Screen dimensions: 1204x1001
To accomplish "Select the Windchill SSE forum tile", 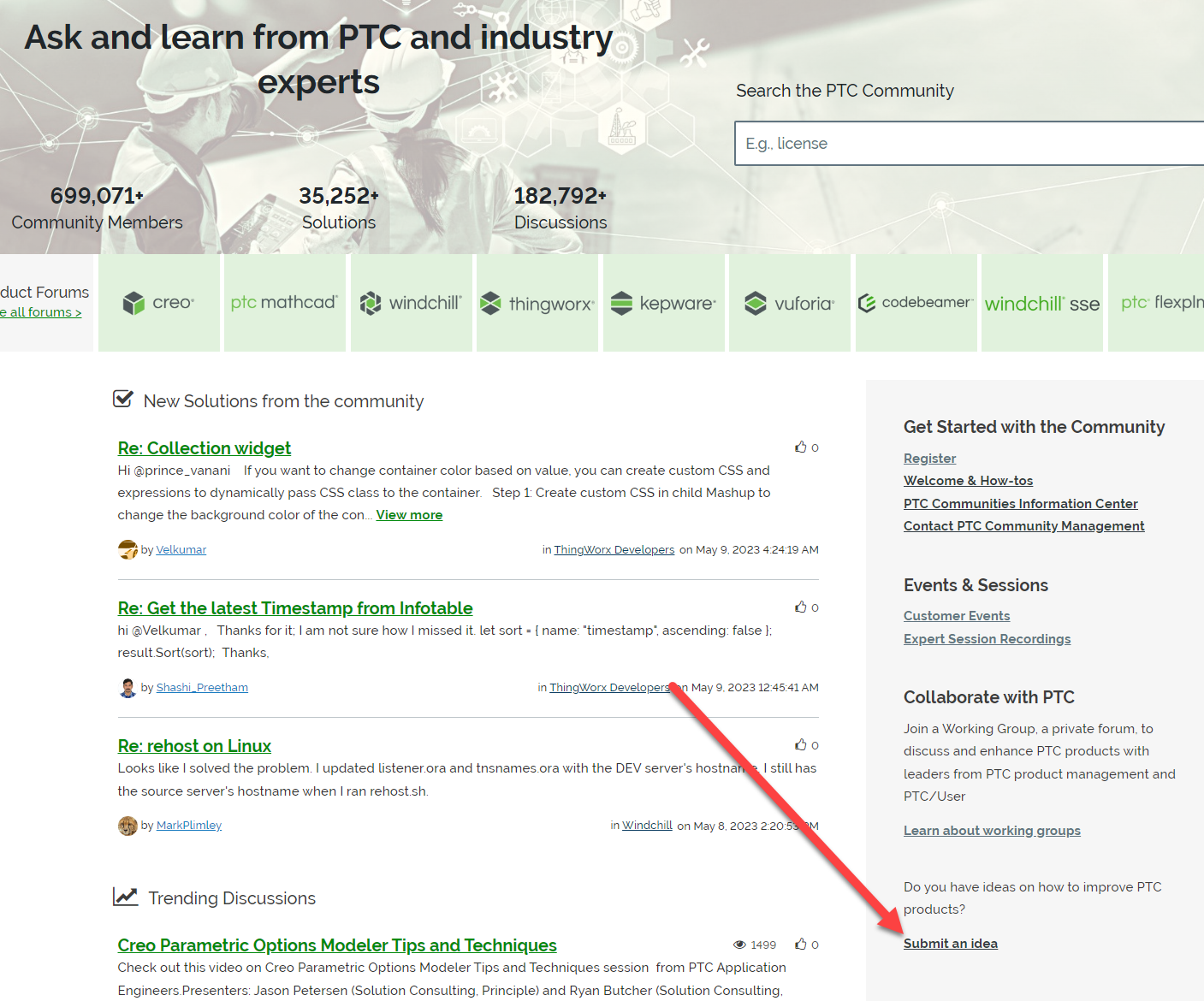I will pyautogui.click(x=1041, y=302).
